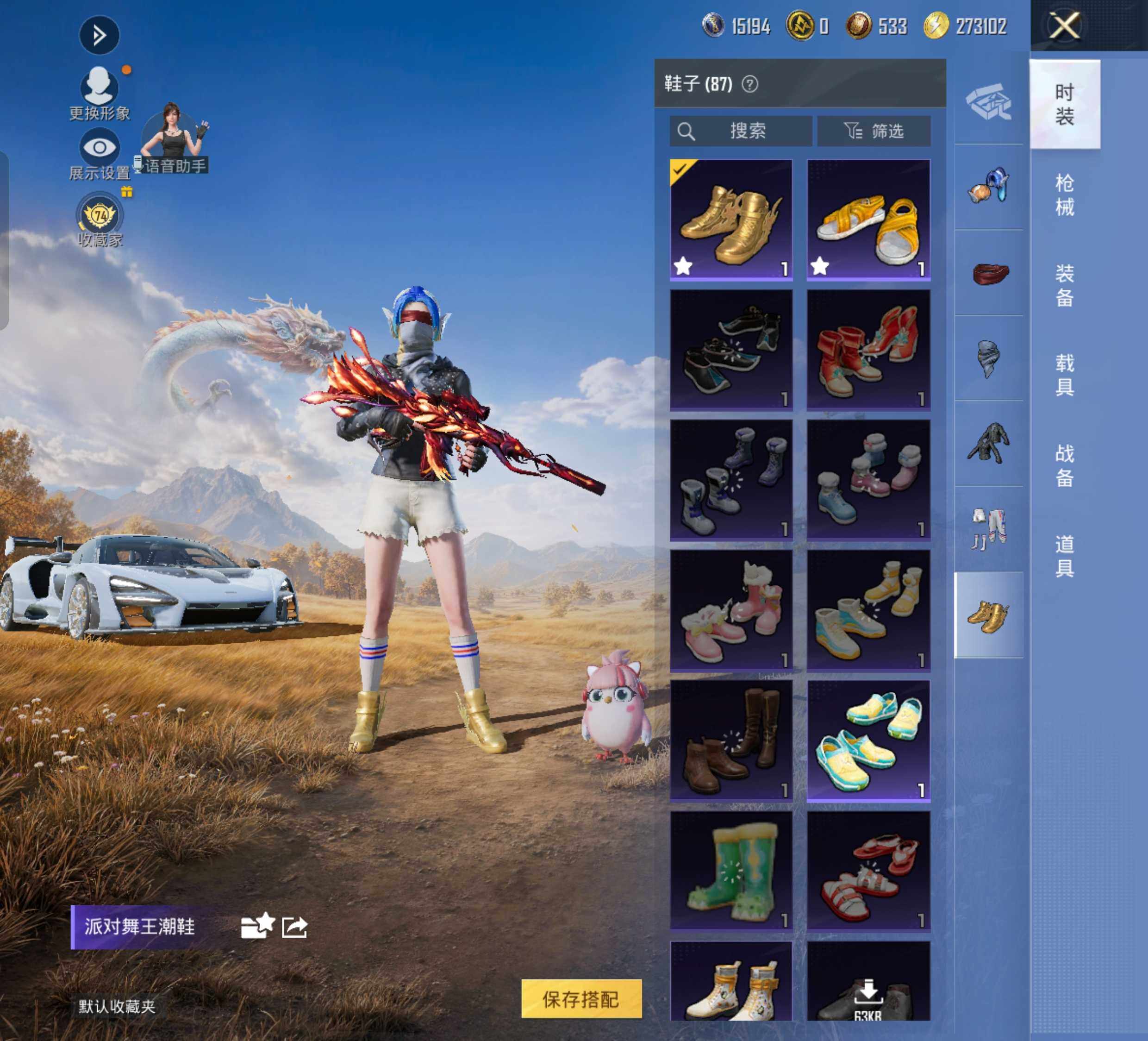Select the blue headgear category icon

coord(989,186)
